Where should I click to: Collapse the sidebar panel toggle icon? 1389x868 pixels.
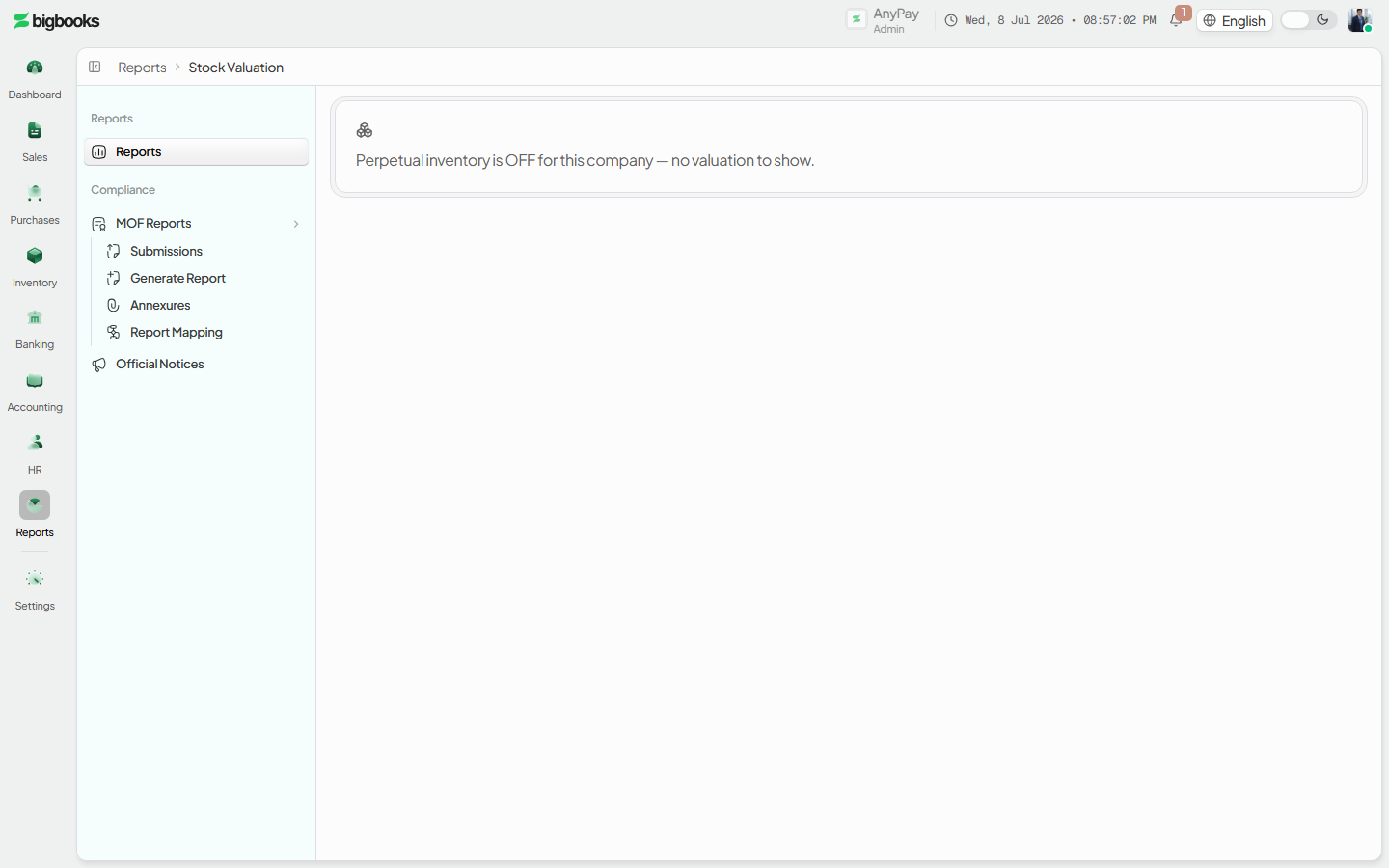pos(95,67)
